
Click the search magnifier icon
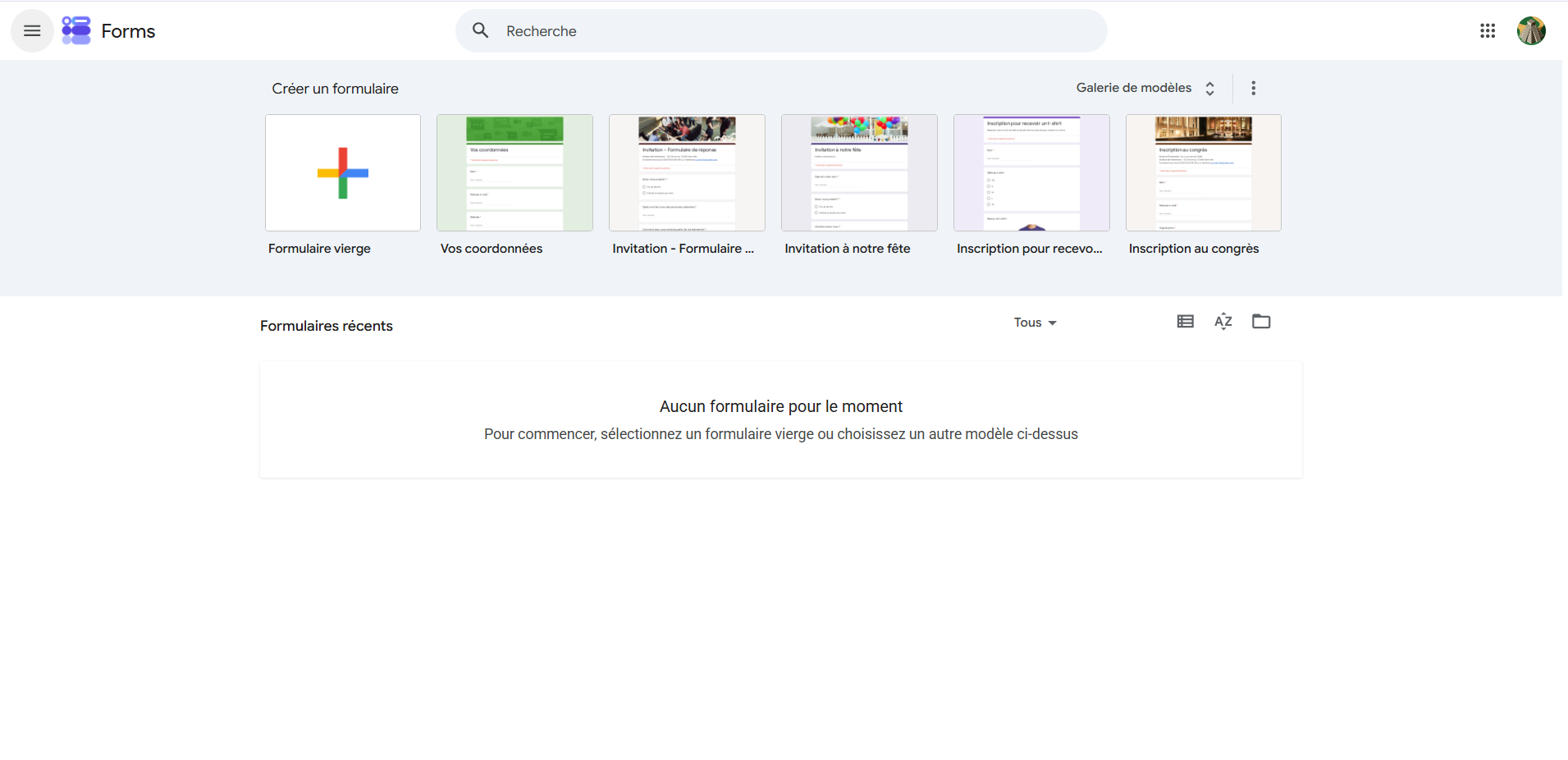click(481, 31)
